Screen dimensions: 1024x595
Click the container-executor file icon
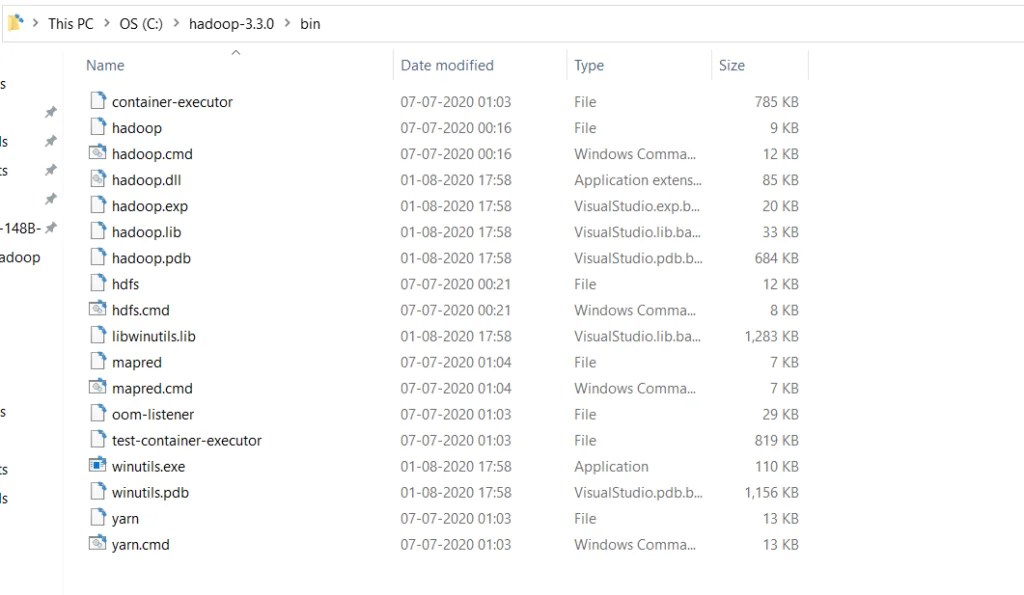coord(99,101)
